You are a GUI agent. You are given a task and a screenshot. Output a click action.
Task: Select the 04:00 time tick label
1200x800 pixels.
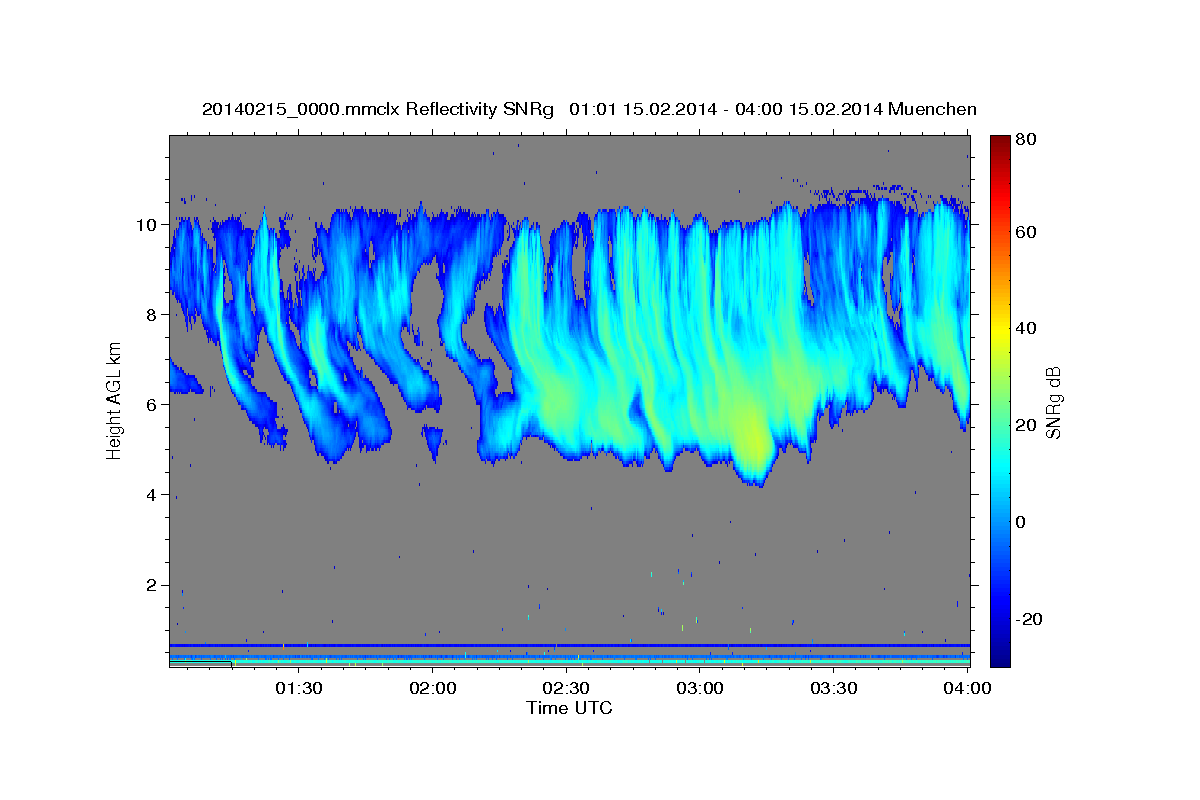coord(968,688)
